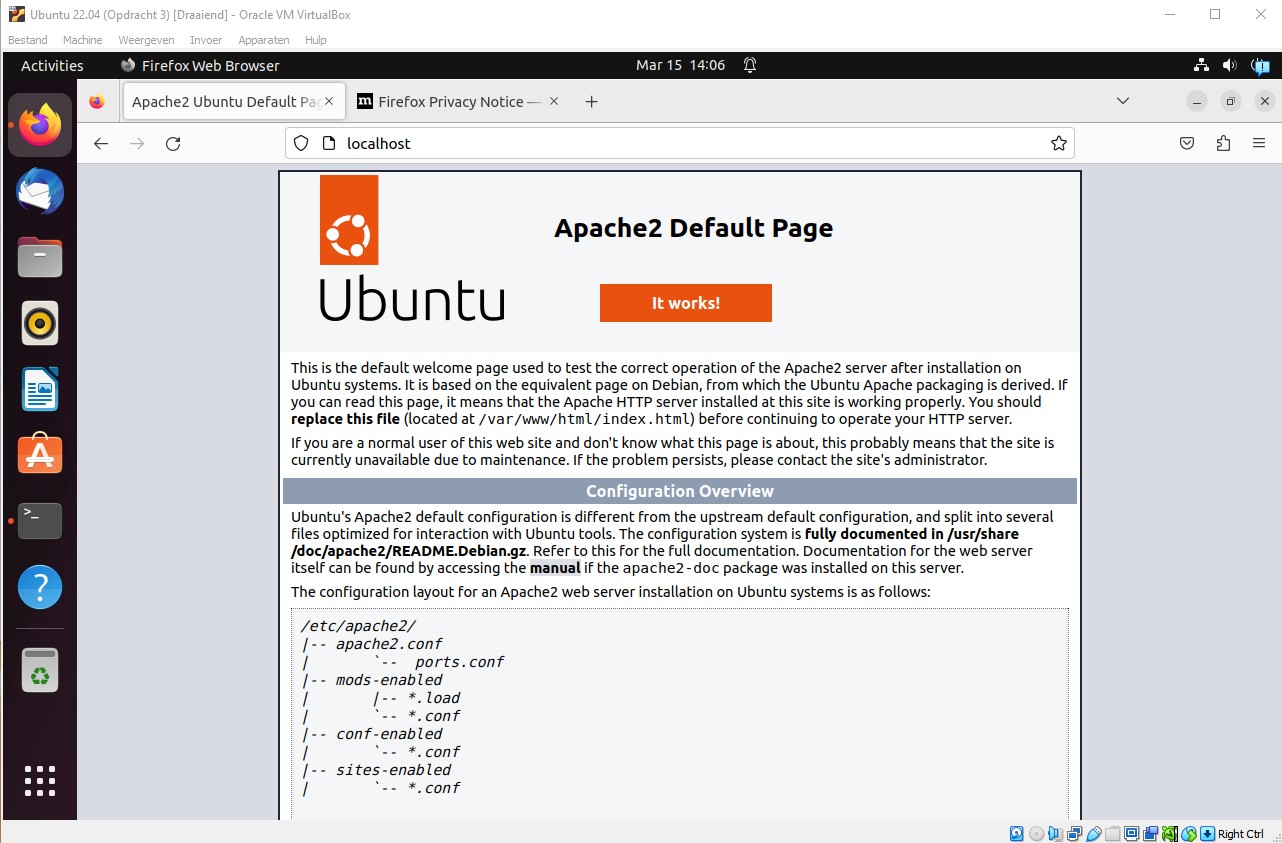The height and width of the screenshot is (843, 1282).
Task: Open the power system menu icon
Action: tap(1259, 65)
